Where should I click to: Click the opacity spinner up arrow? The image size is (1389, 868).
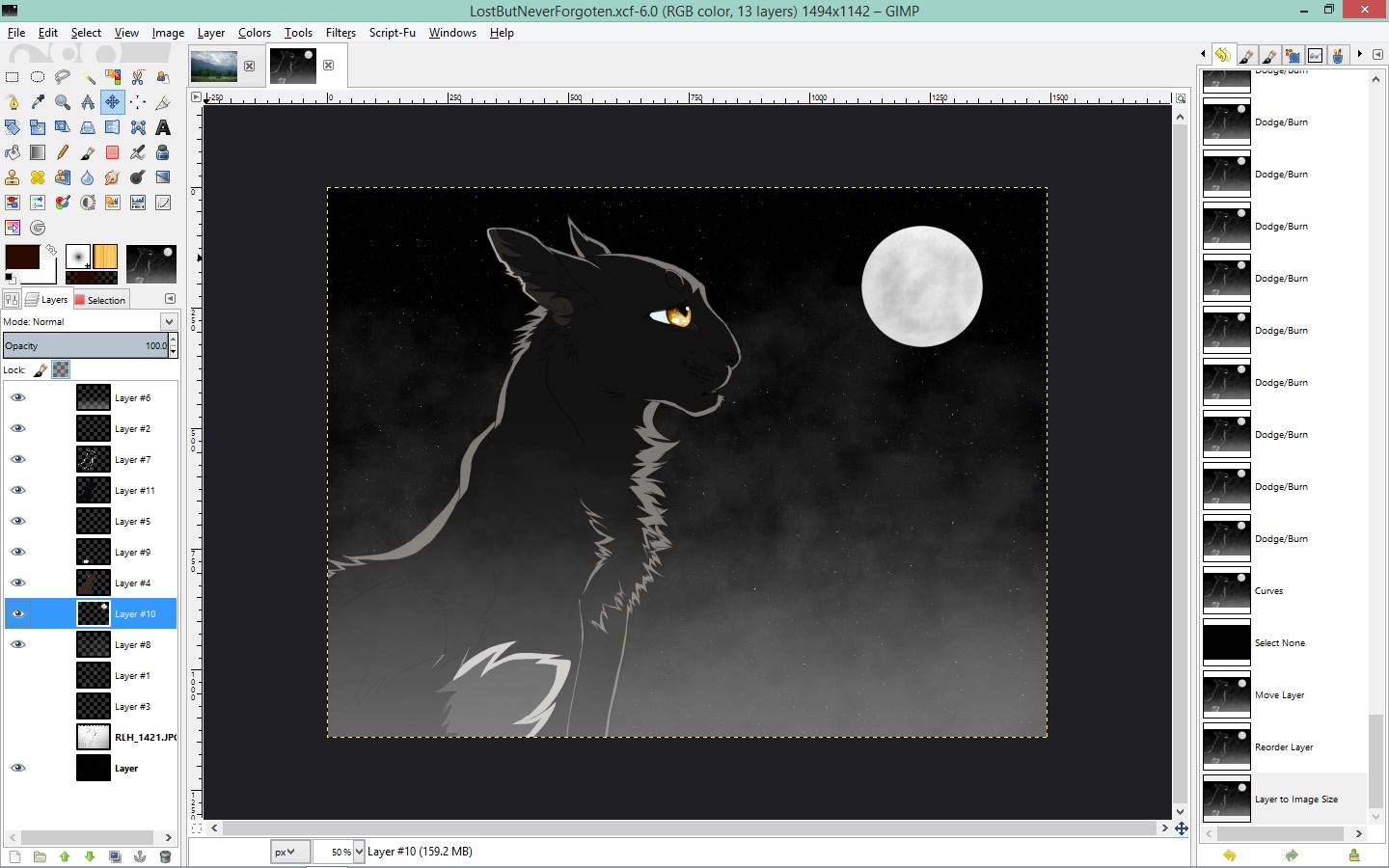click(x=173, y=339)
